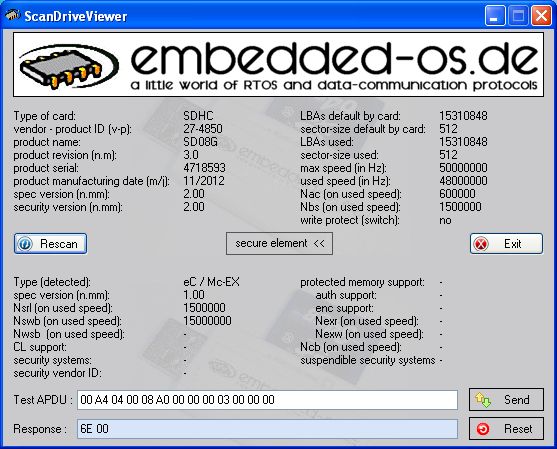Minimize the ScanDriveViewer window
Image resolution: width=557 pixels, height=449 pixels.
coord(495,16)
